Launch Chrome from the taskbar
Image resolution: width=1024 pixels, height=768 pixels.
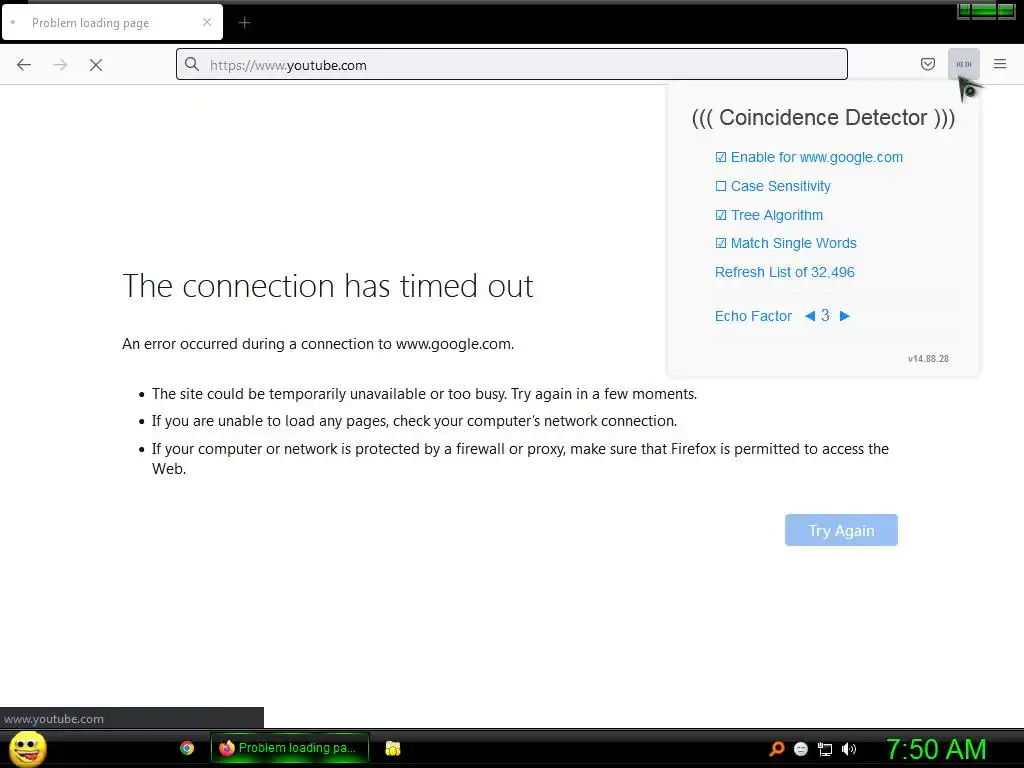187,748
